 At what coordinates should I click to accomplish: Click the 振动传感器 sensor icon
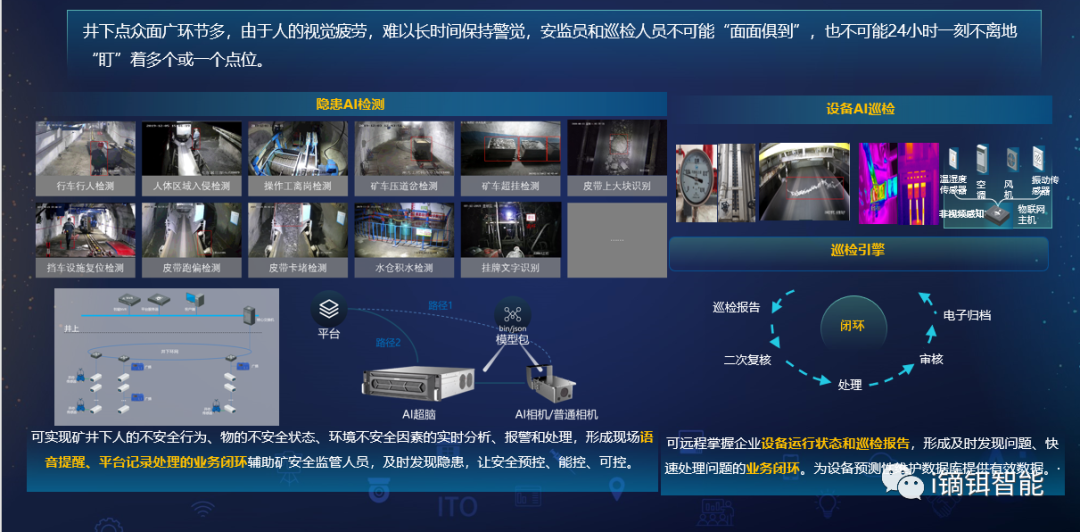pyautogui.click(x=1040, y=160)
